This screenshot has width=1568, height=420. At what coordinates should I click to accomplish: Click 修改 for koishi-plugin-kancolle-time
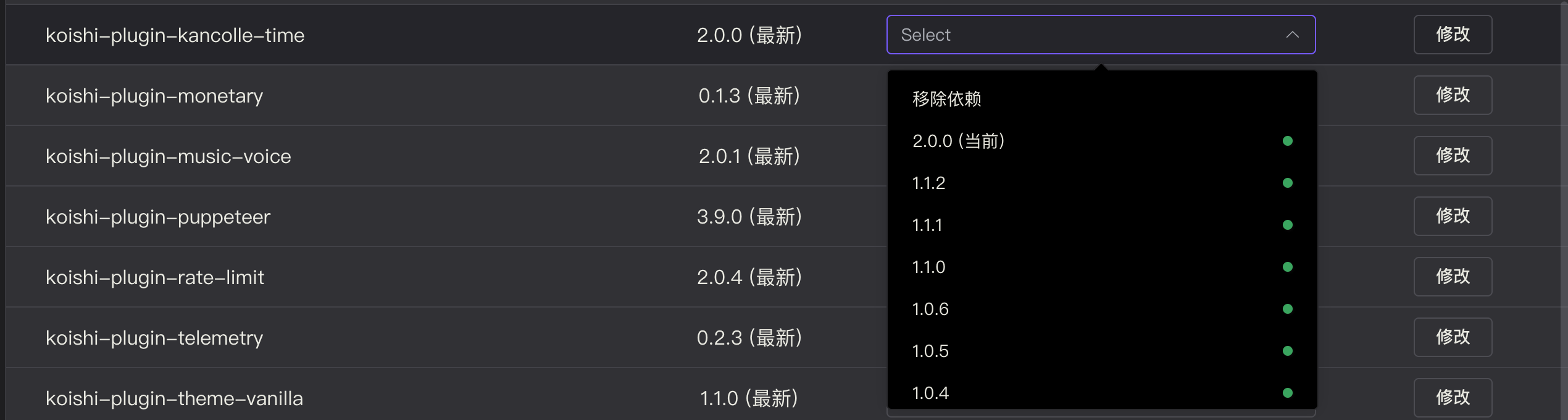pos(1453,35)
